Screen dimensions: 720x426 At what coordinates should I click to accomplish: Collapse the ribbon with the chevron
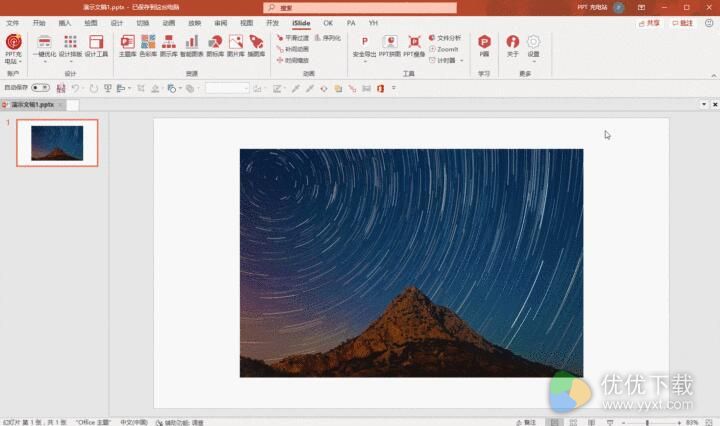coord(714,75)
